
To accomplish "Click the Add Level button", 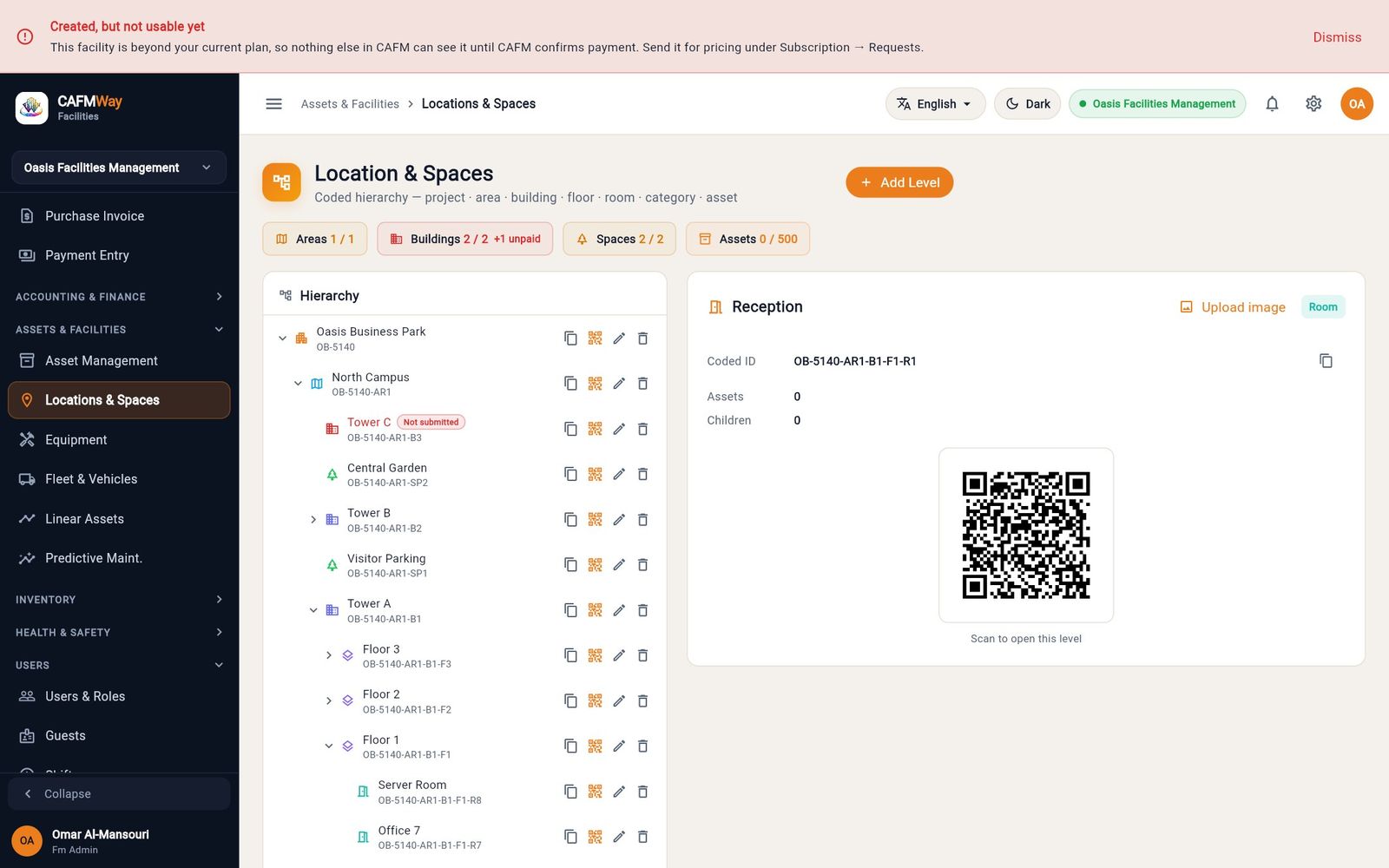I will [899, 182].
